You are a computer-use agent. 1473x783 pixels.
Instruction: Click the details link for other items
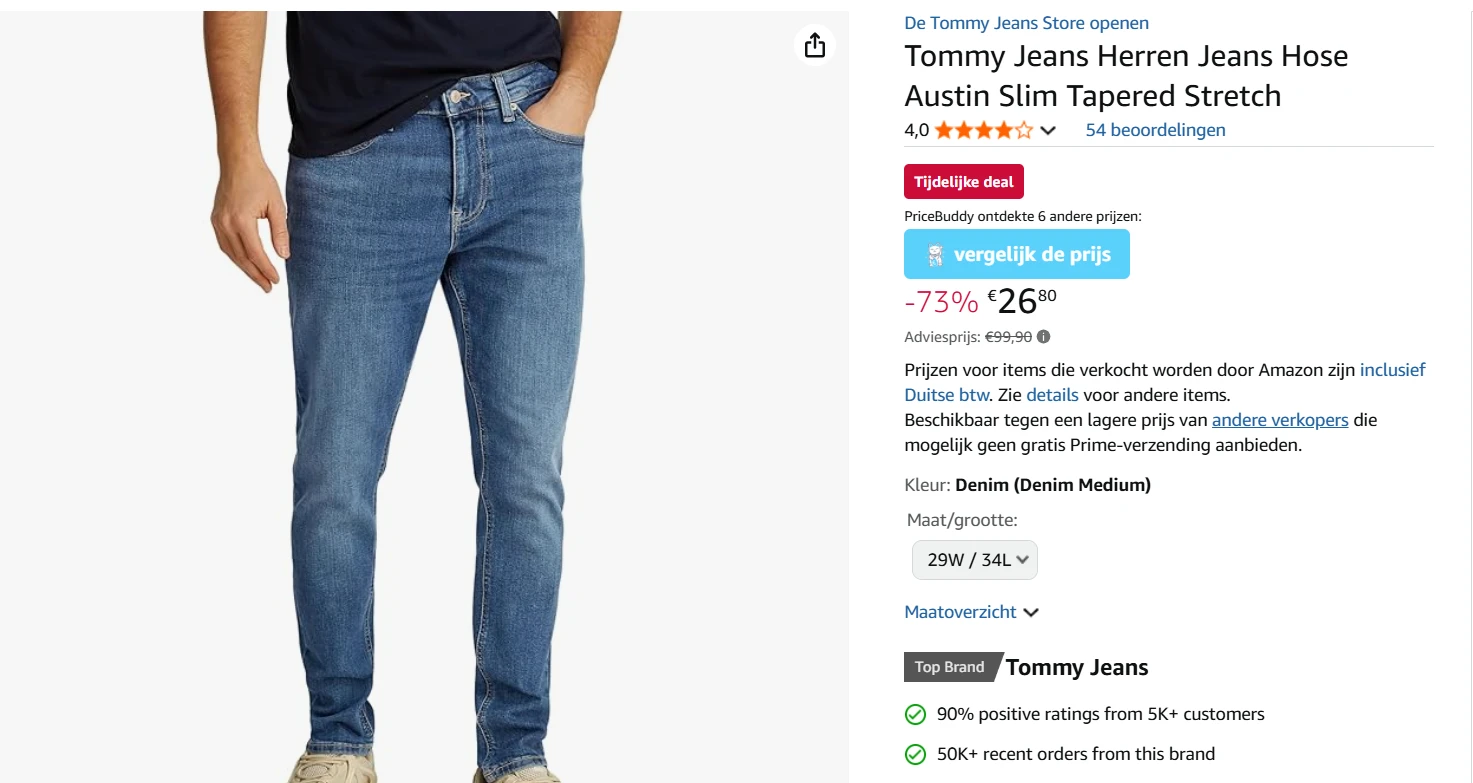click(1052, 395)
